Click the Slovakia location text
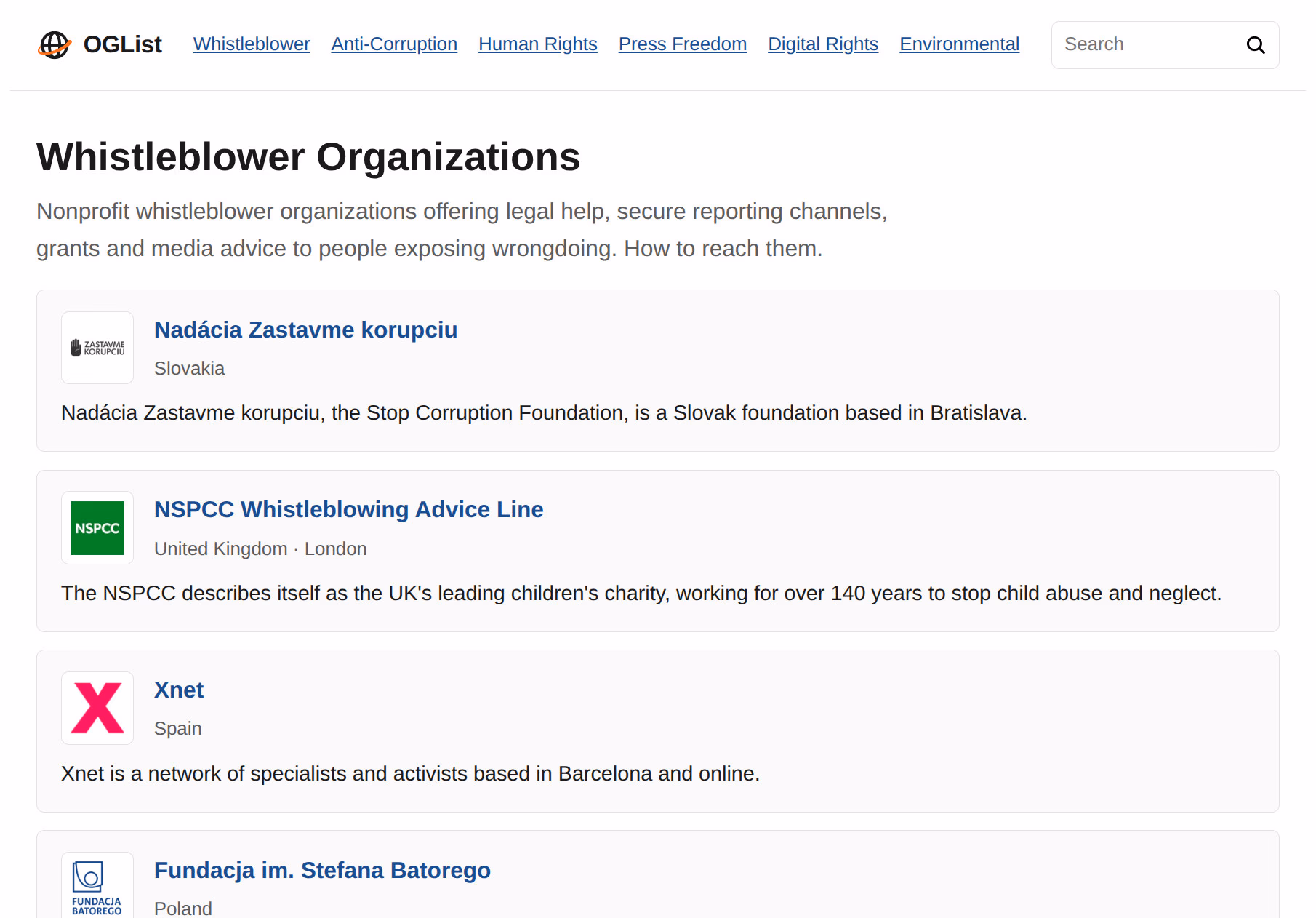Screen dimensions: 1316x918 pos(190,368)
